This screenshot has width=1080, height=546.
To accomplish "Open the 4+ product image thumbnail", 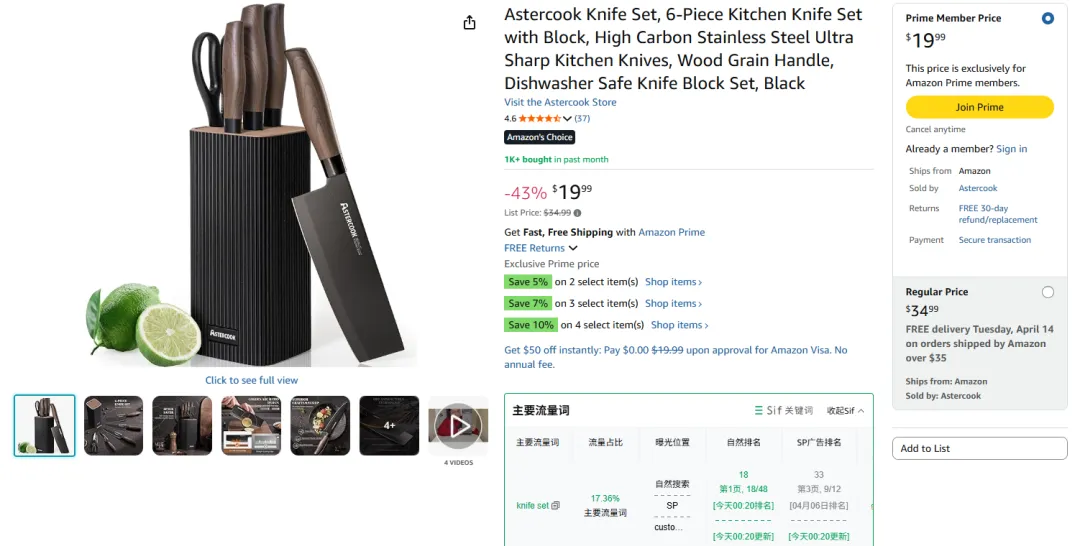I will click(389, 426).
